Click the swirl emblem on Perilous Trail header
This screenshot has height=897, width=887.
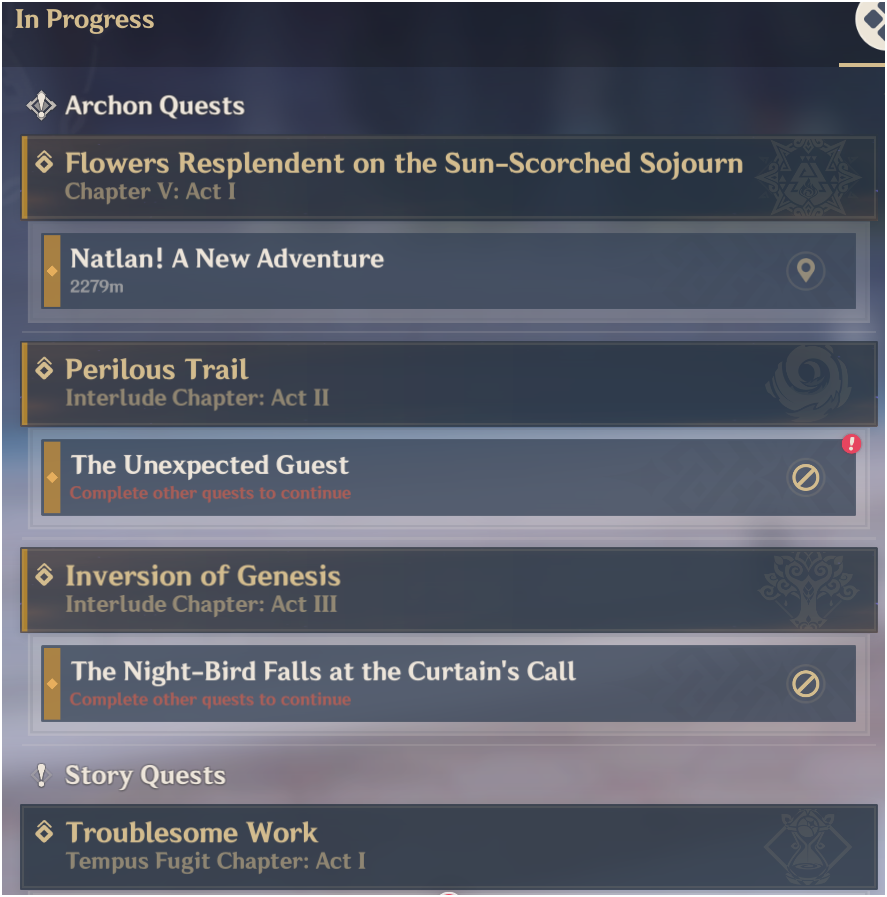click(x=807, y=384)
